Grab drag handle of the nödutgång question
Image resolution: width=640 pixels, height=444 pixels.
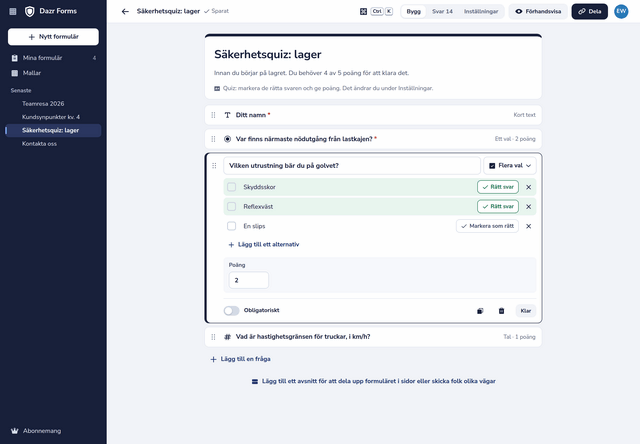213,139
